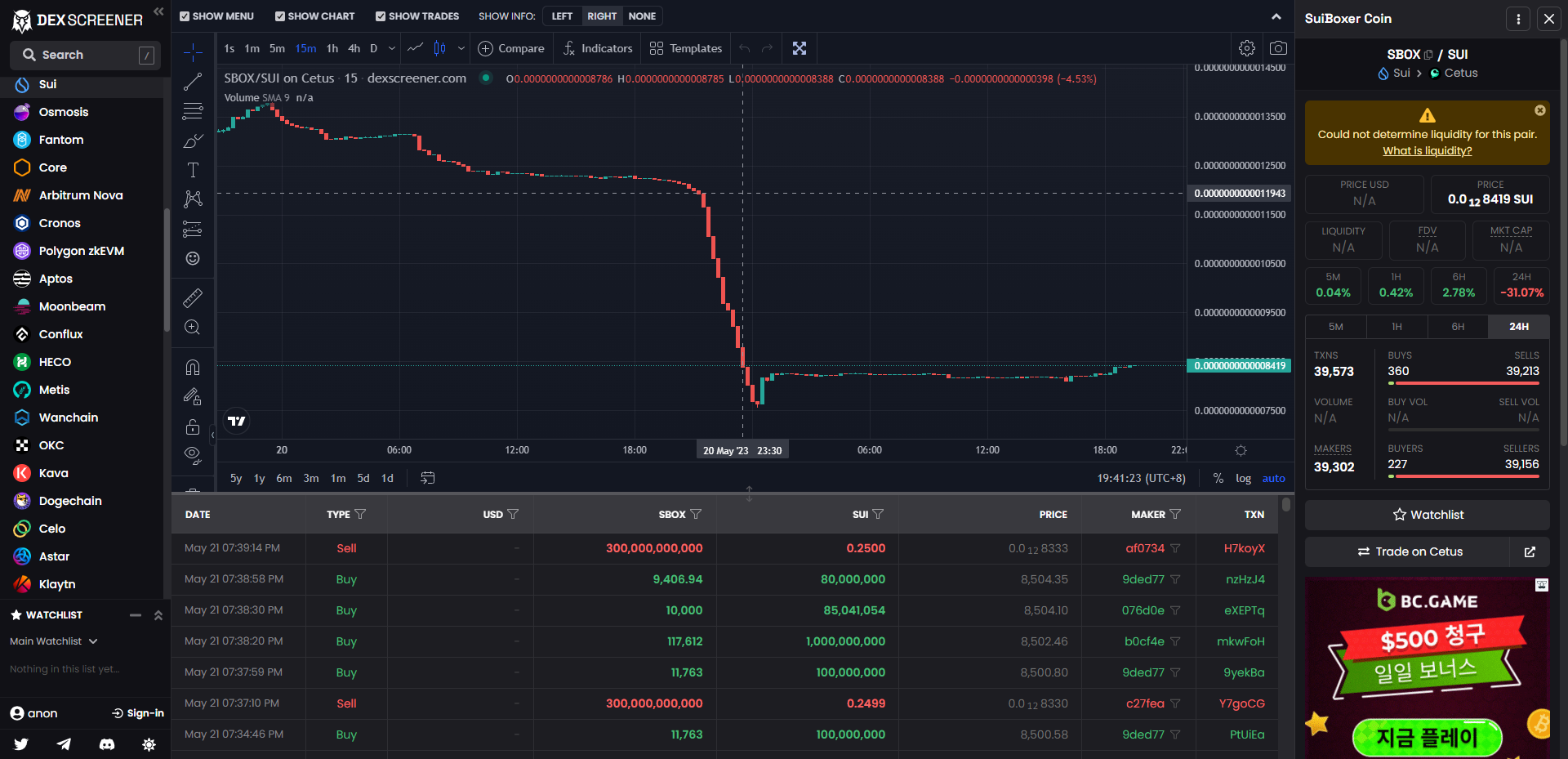
Task: Take a chart snapshot with camera icon
Action: 1278,48
